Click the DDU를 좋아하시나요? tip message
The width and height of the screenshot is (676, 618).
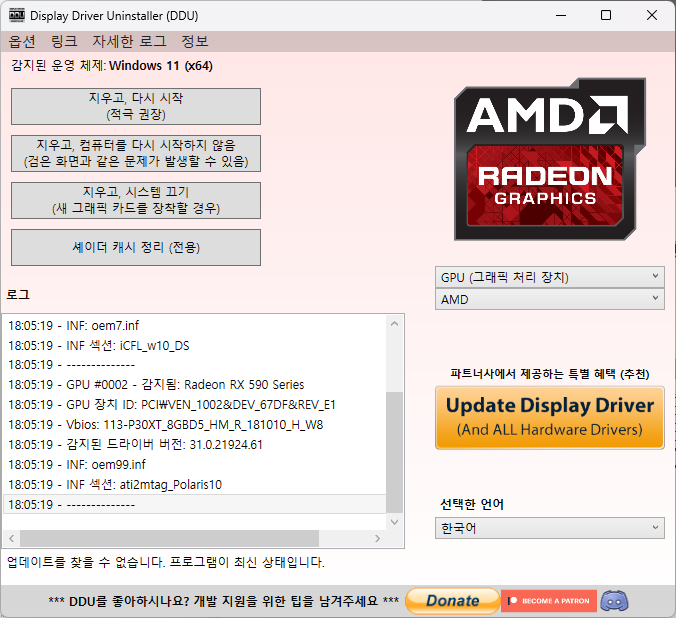pyautogui.click(x=223, y=601)
